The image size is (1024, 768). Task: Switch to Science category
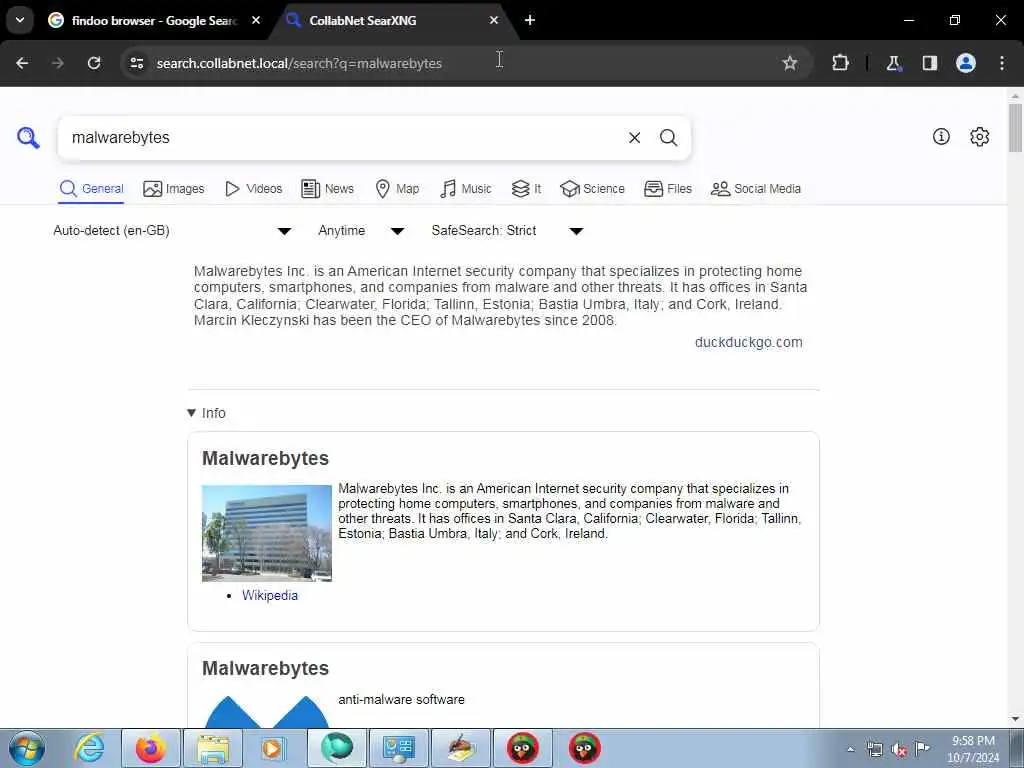[592, 189]
